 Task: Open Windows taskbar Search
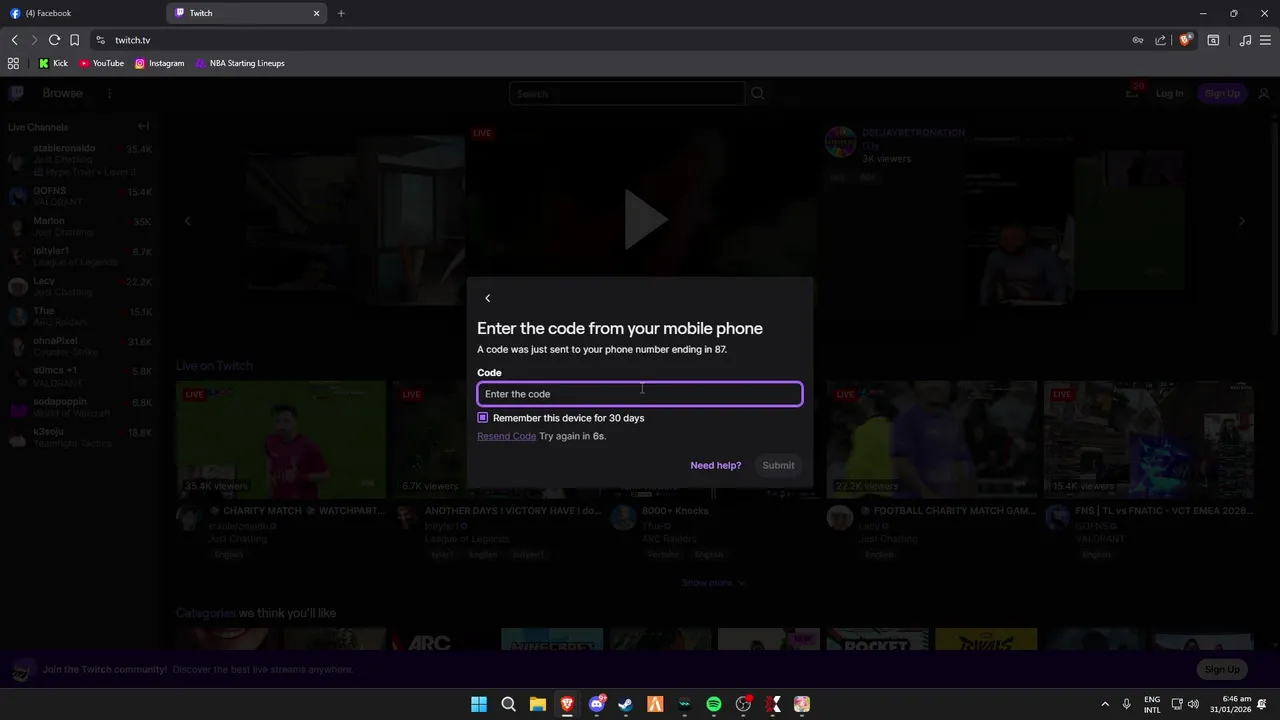508,704
